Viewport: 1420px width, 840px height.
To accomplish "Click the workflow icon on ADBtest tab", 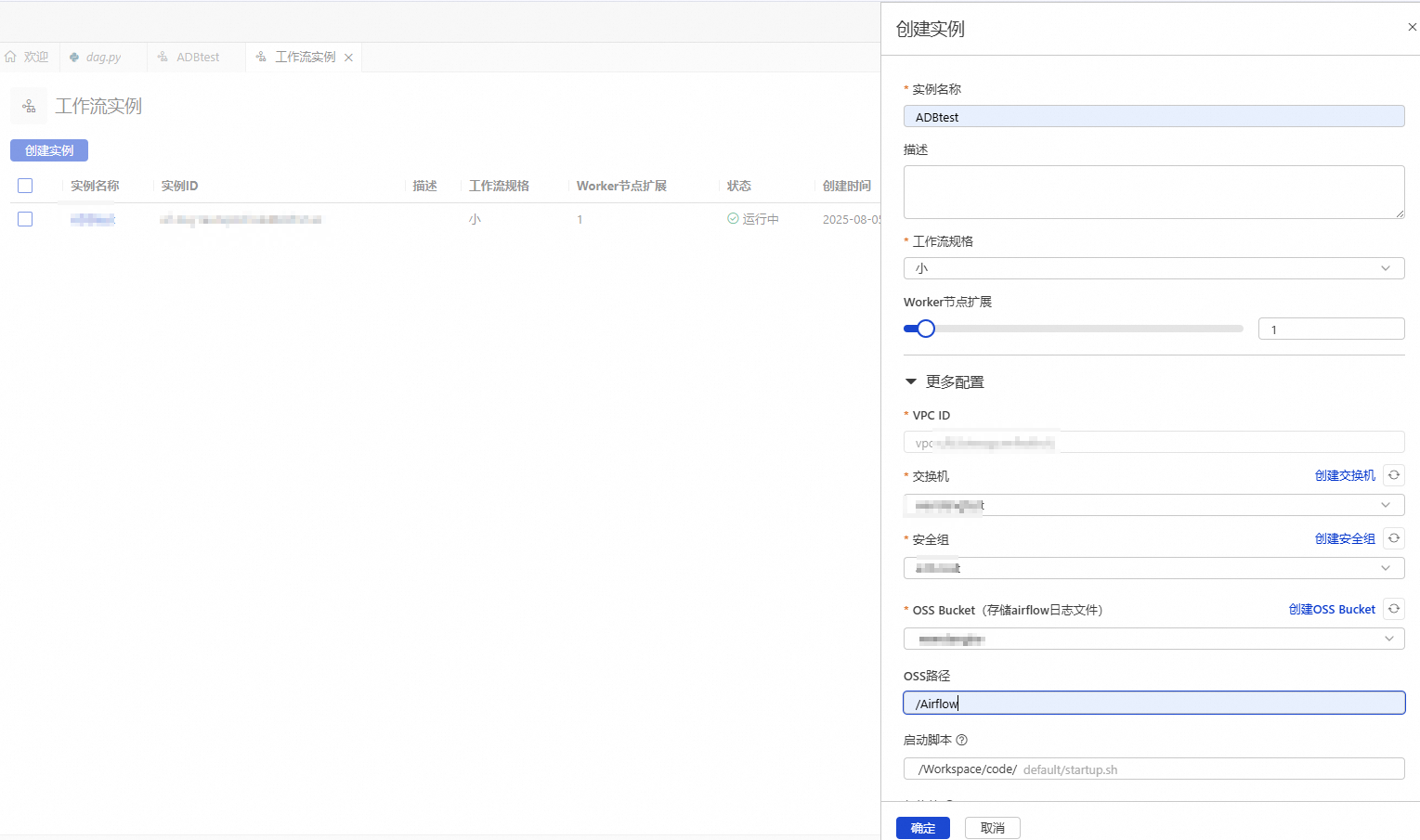I will point(163,57).
